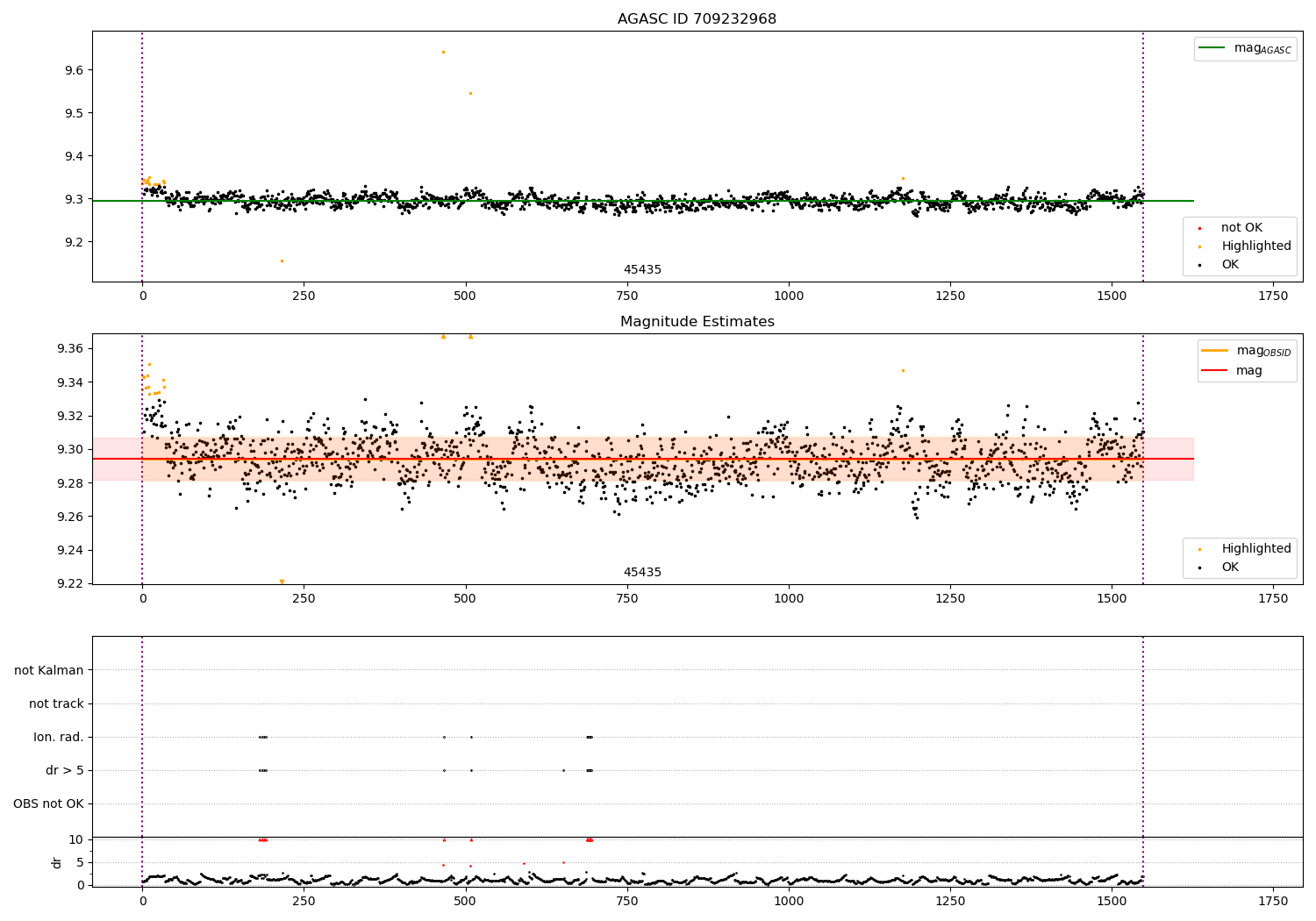Viewport: 1316px width, 921px height.
Task: Click the '1250' x-axis tick of the middle plot
Action: pyautogui.click(x=950, y=599)
